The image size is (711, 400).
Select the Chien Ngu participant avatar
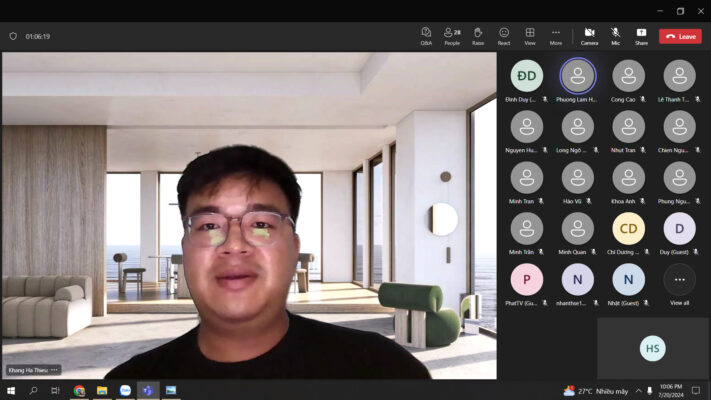click(x=679, y=127)
